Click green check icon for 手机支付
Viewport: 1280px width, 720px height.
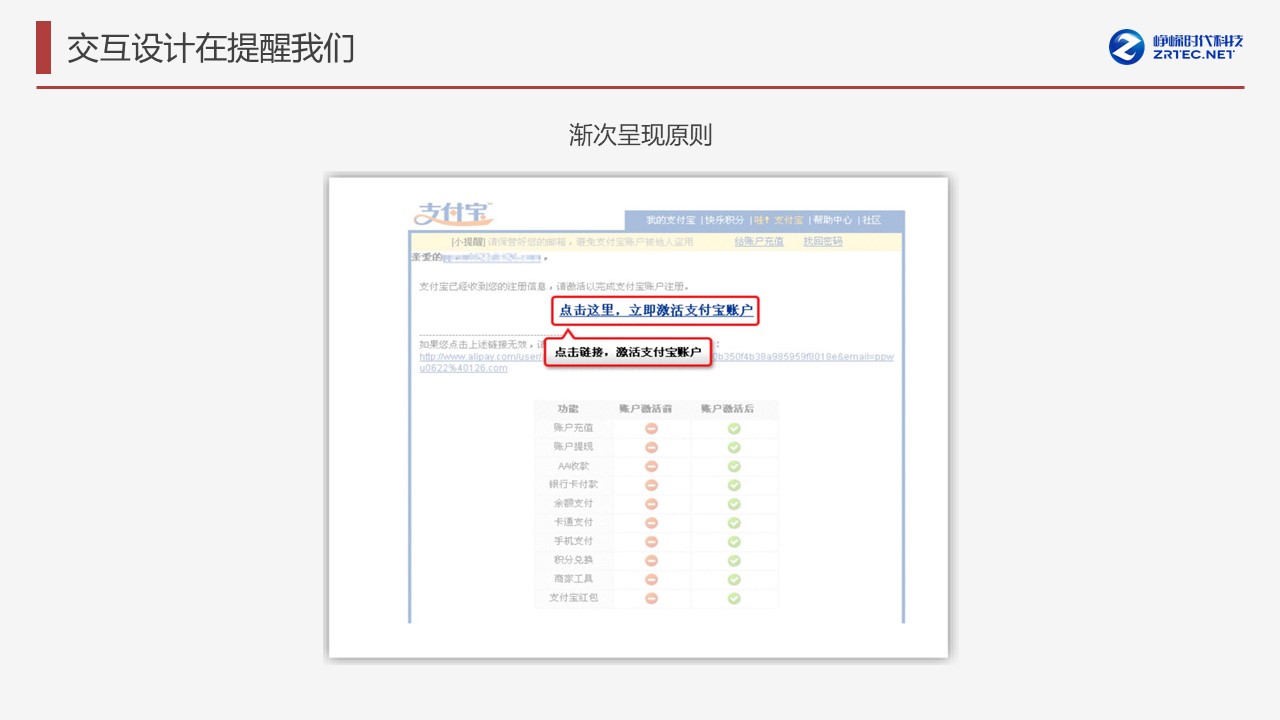click(x=734, y=541)
